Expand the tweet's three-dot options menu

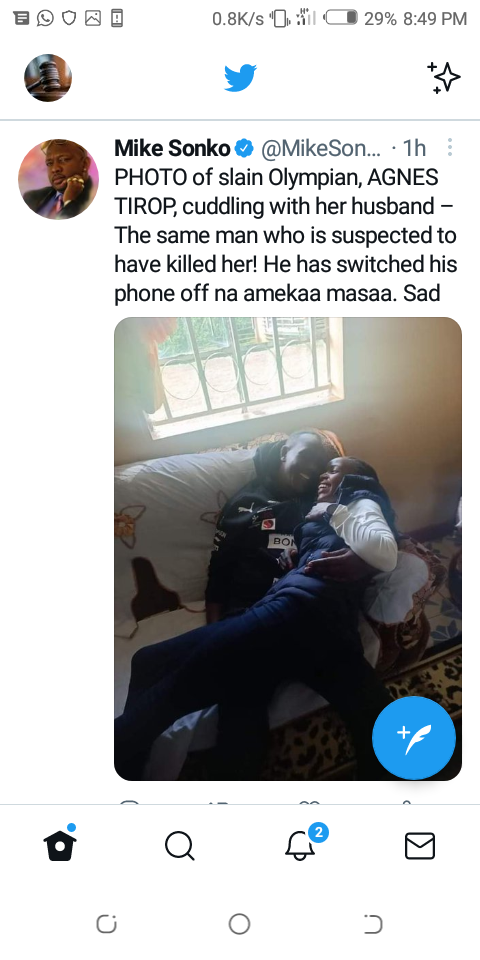(449, 148)
